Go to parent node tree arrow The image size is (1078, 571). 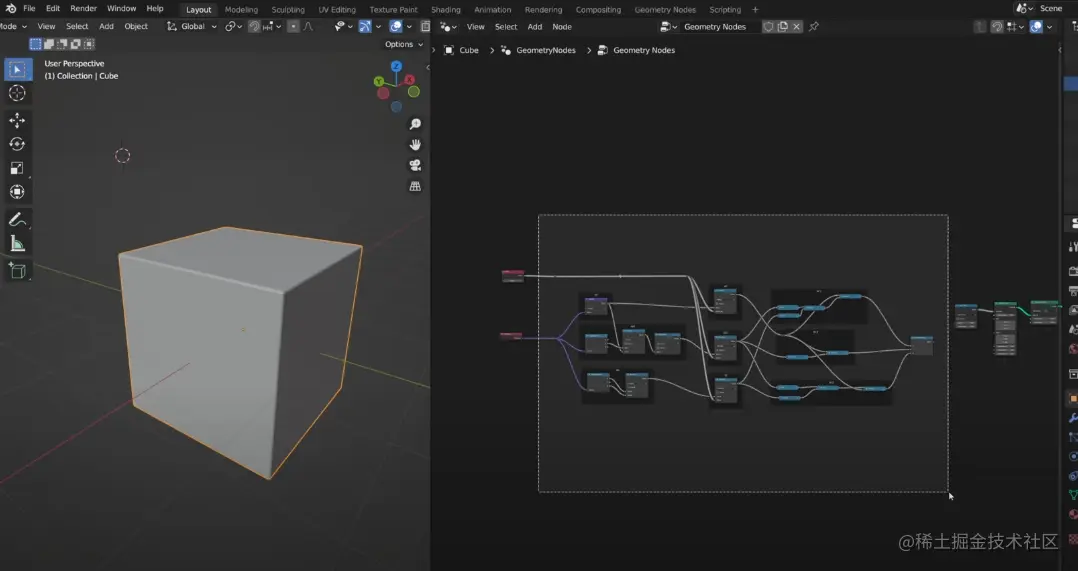(980, 27)
